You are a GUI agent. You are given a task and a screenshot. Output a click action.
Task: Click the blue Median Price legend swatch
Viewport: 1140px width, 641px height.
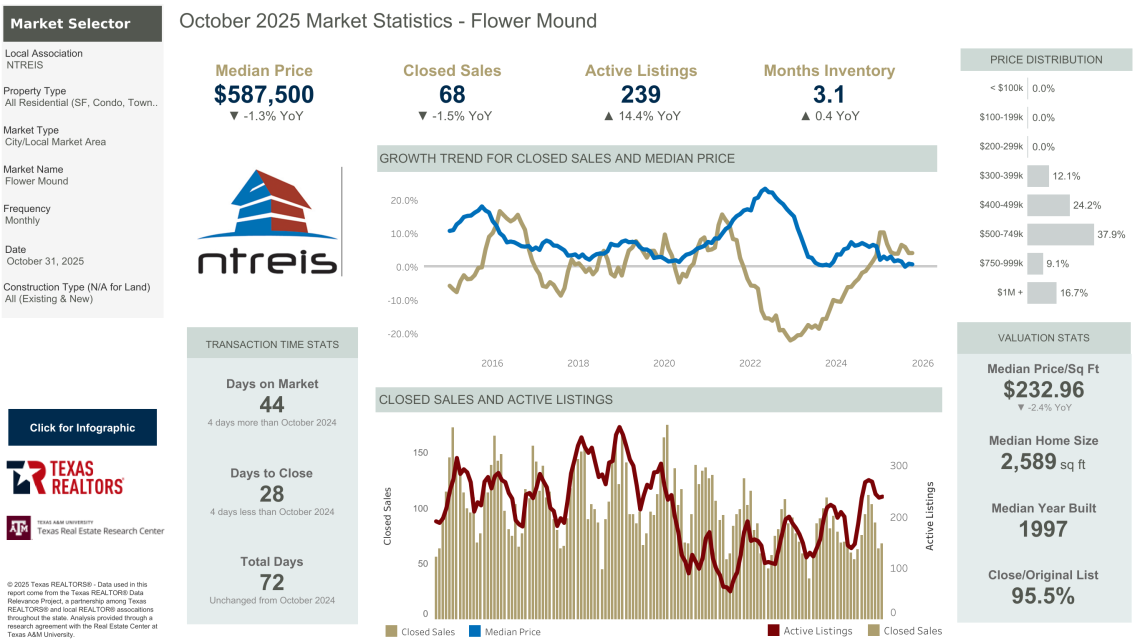475,631
